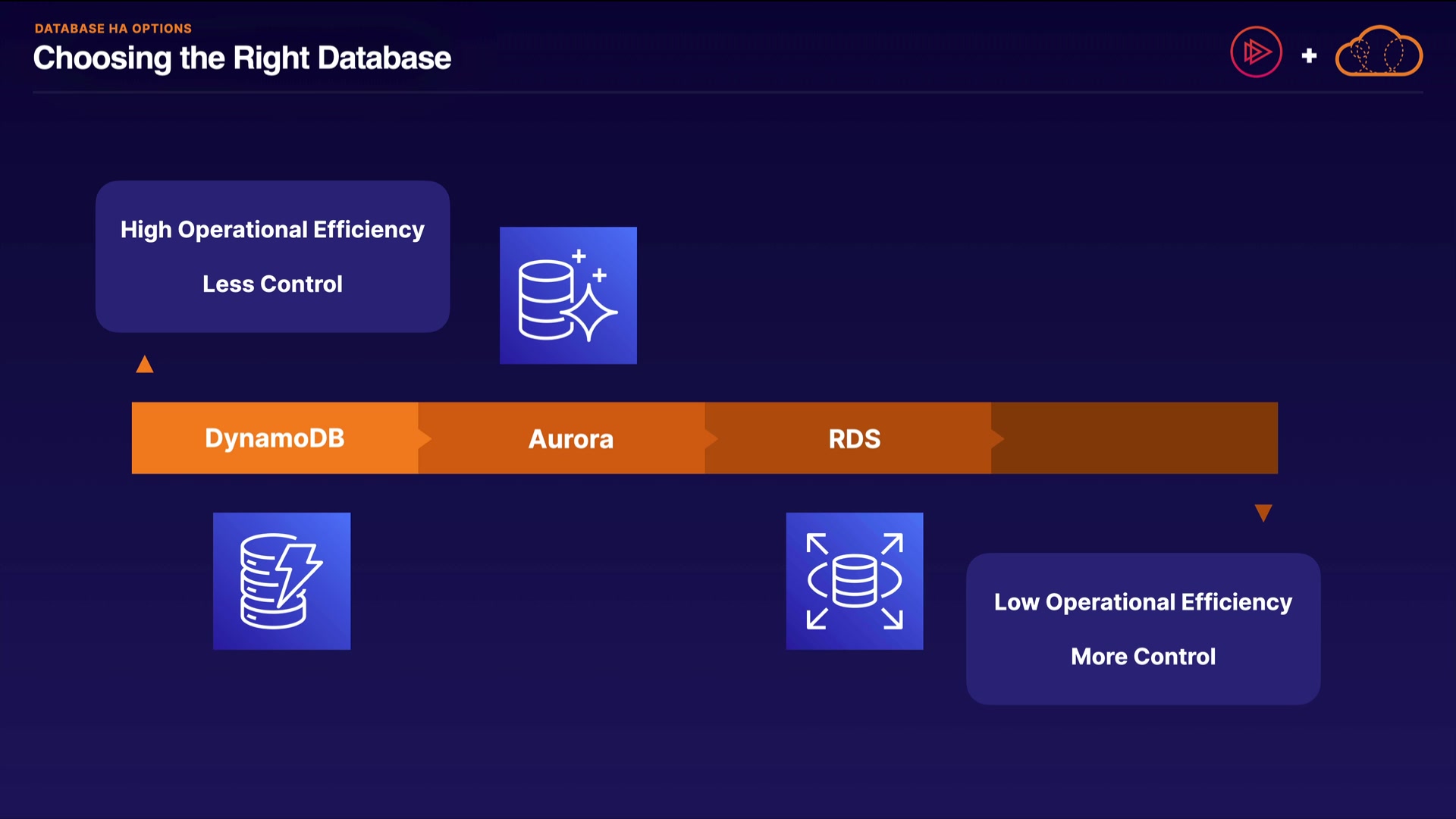Click the upward orange triangle marker

click(x=145, y=366)
